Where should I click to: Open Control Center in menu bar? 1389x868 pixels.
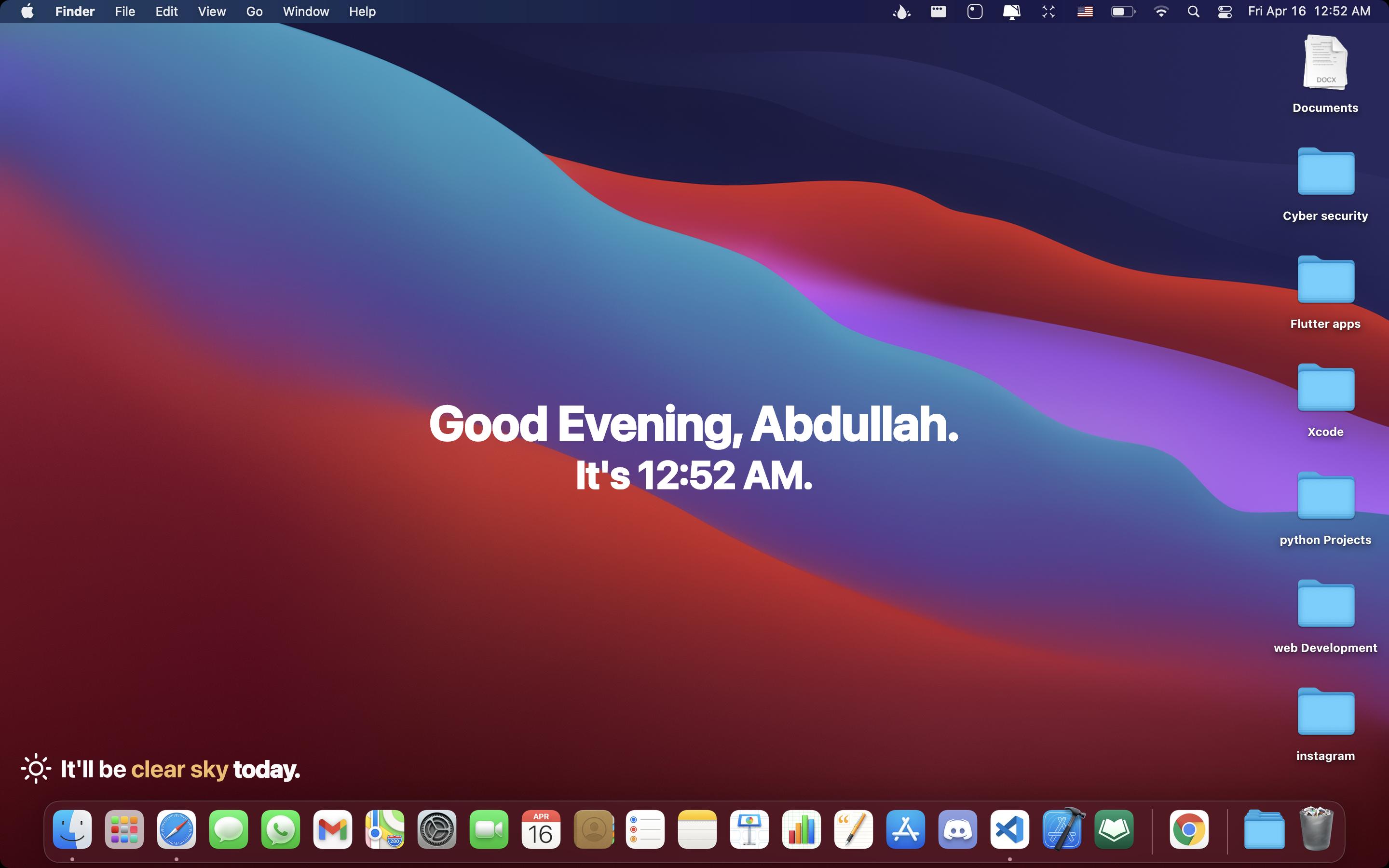[1224, 12]
